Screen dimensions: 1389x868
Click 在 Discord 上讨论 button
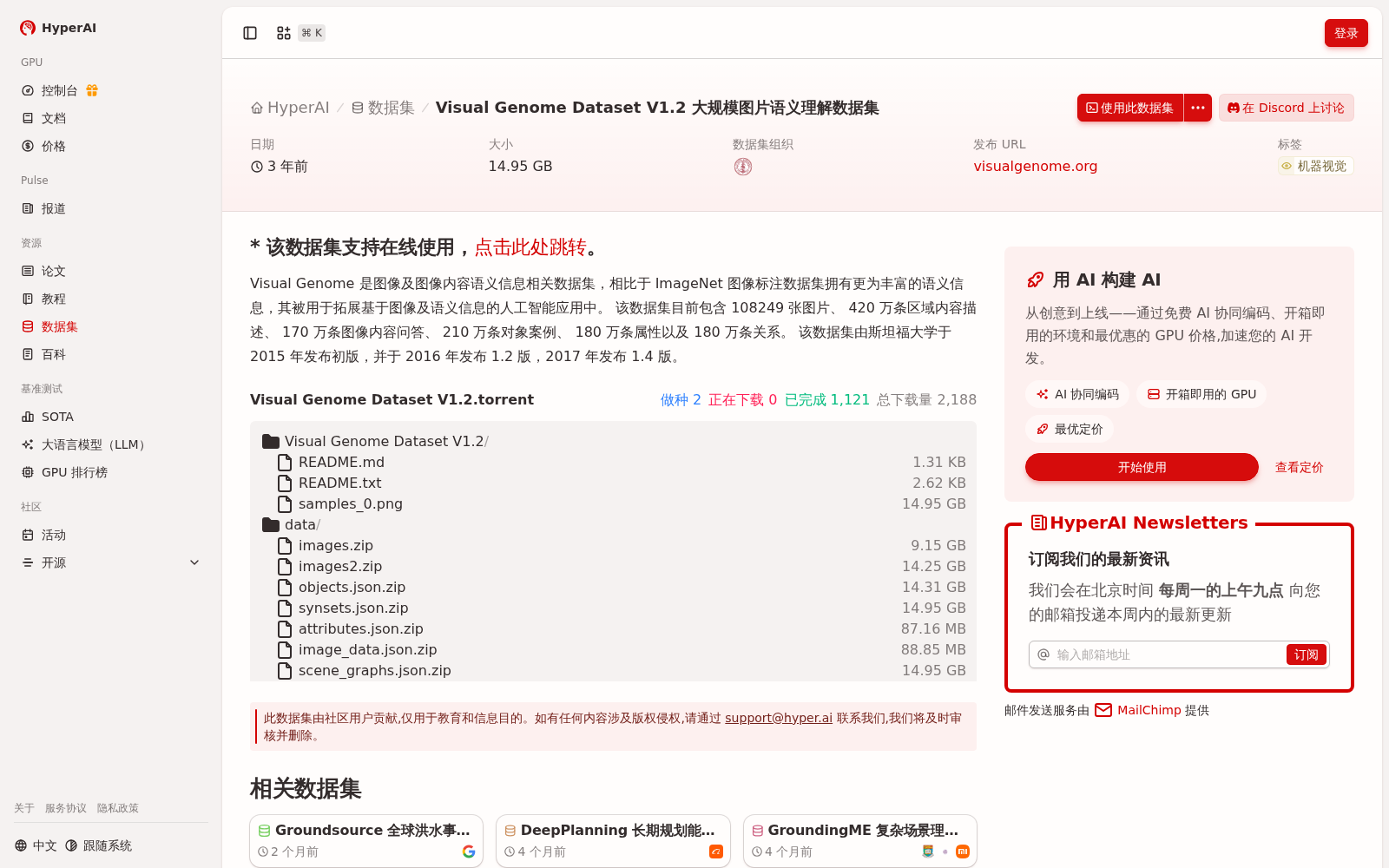(1286, 108)
